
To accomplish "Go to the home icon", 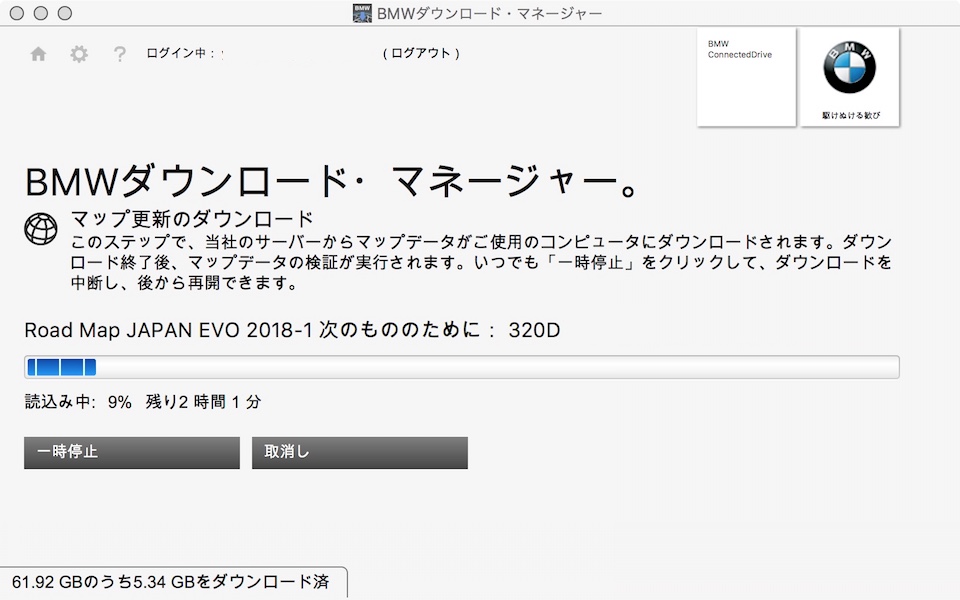I will click(x=39, y=54).
